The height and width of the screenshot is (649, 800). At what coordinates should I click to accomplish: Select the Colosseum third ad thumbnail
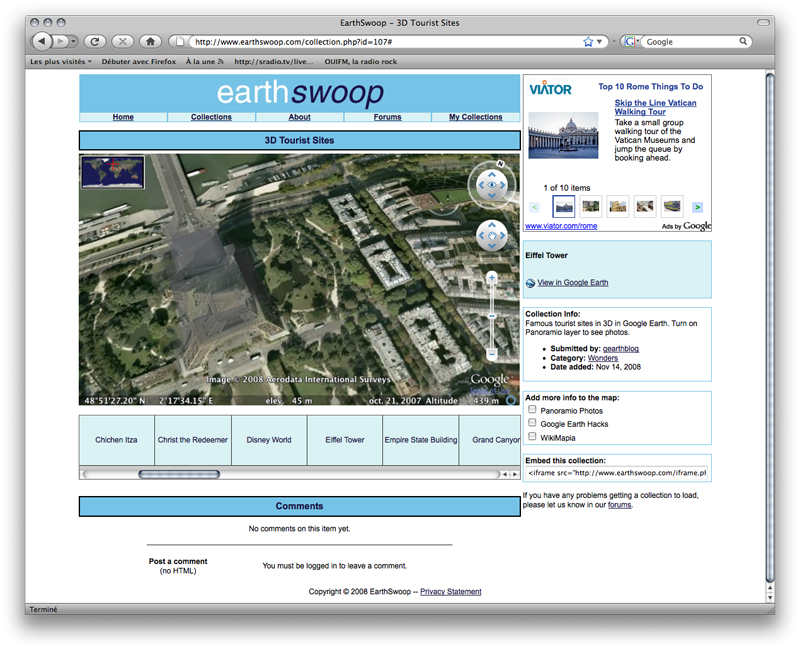(x=618, y=206)
